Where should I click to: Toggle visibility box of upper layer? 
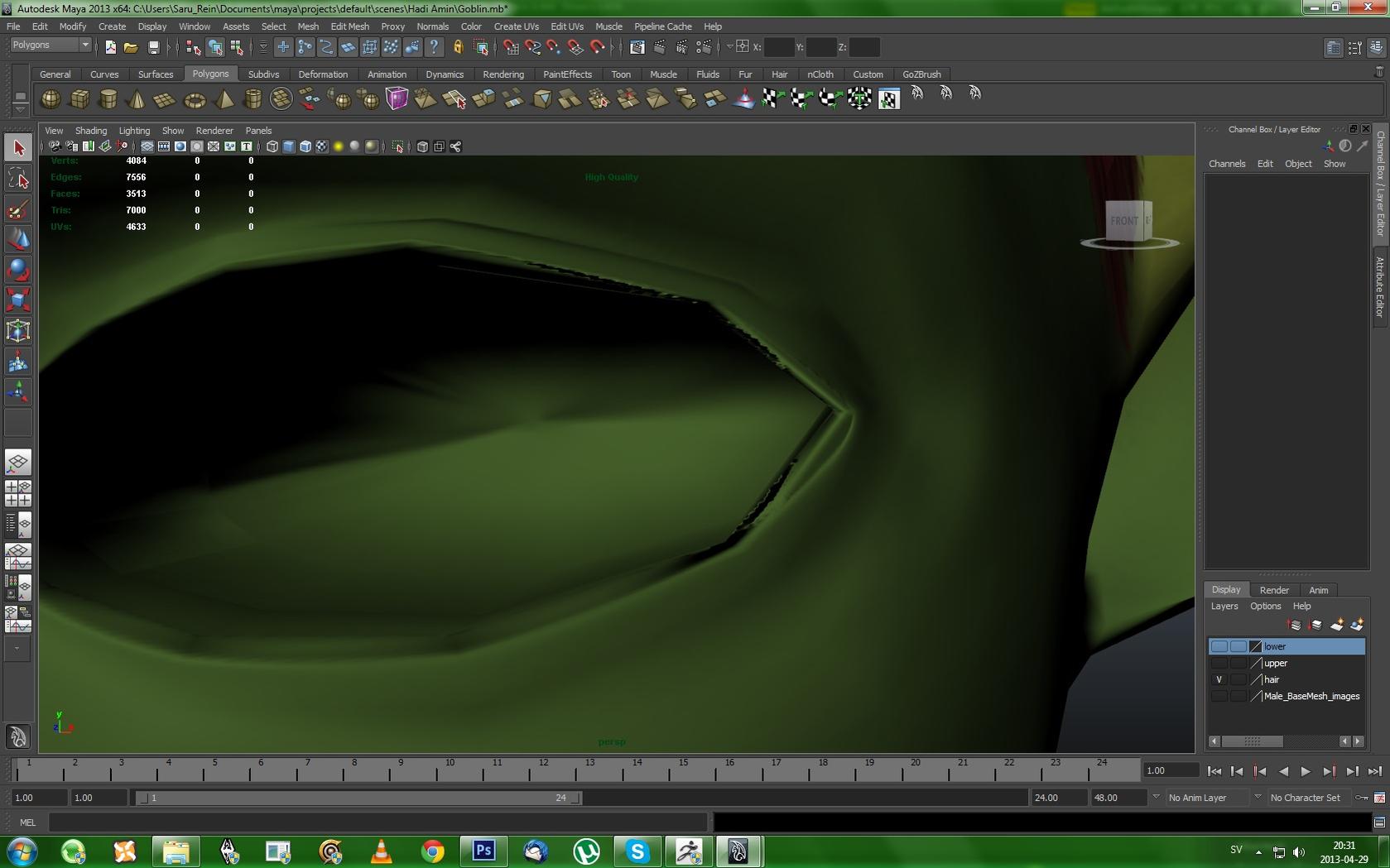pyautogui.click(x=1219, y=663)
